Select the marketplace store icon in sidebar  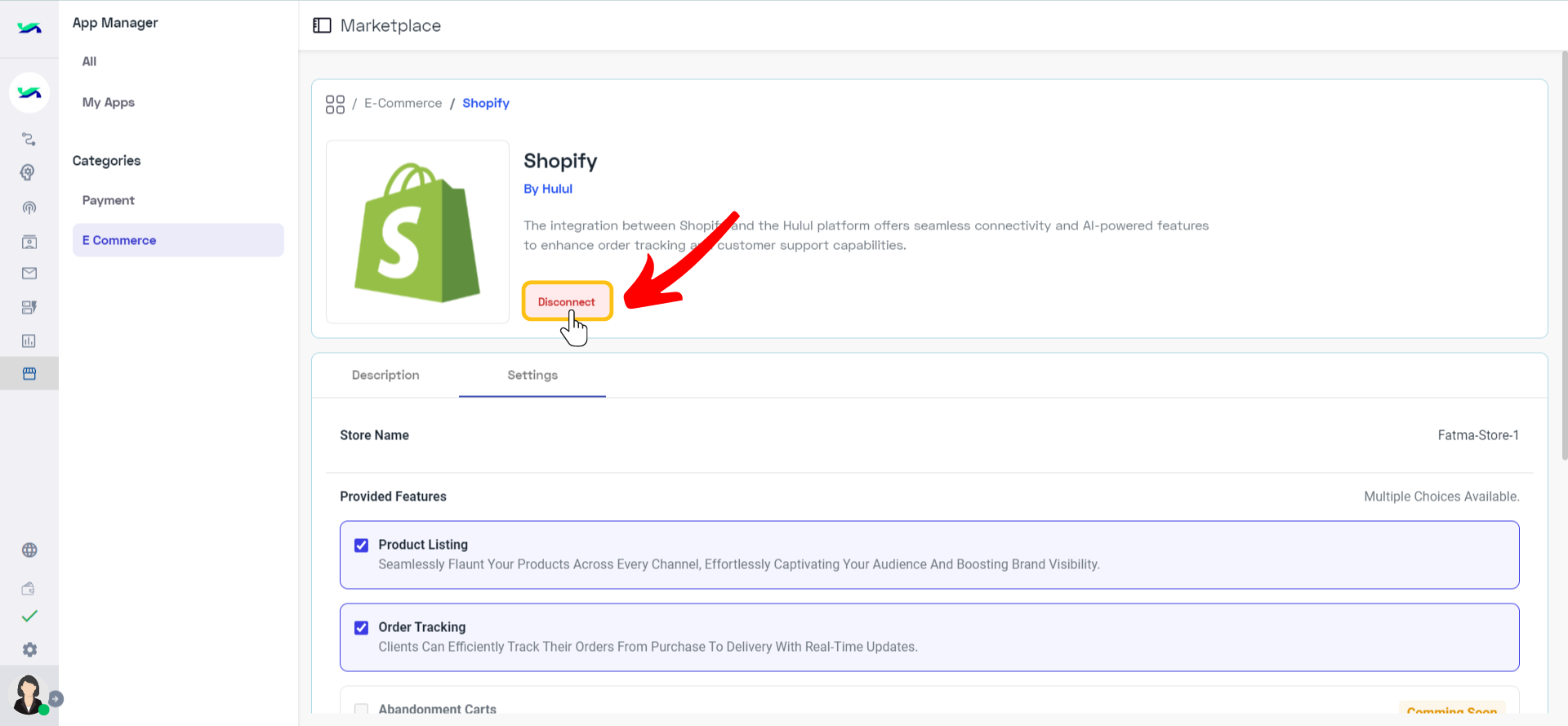(29, 373)
